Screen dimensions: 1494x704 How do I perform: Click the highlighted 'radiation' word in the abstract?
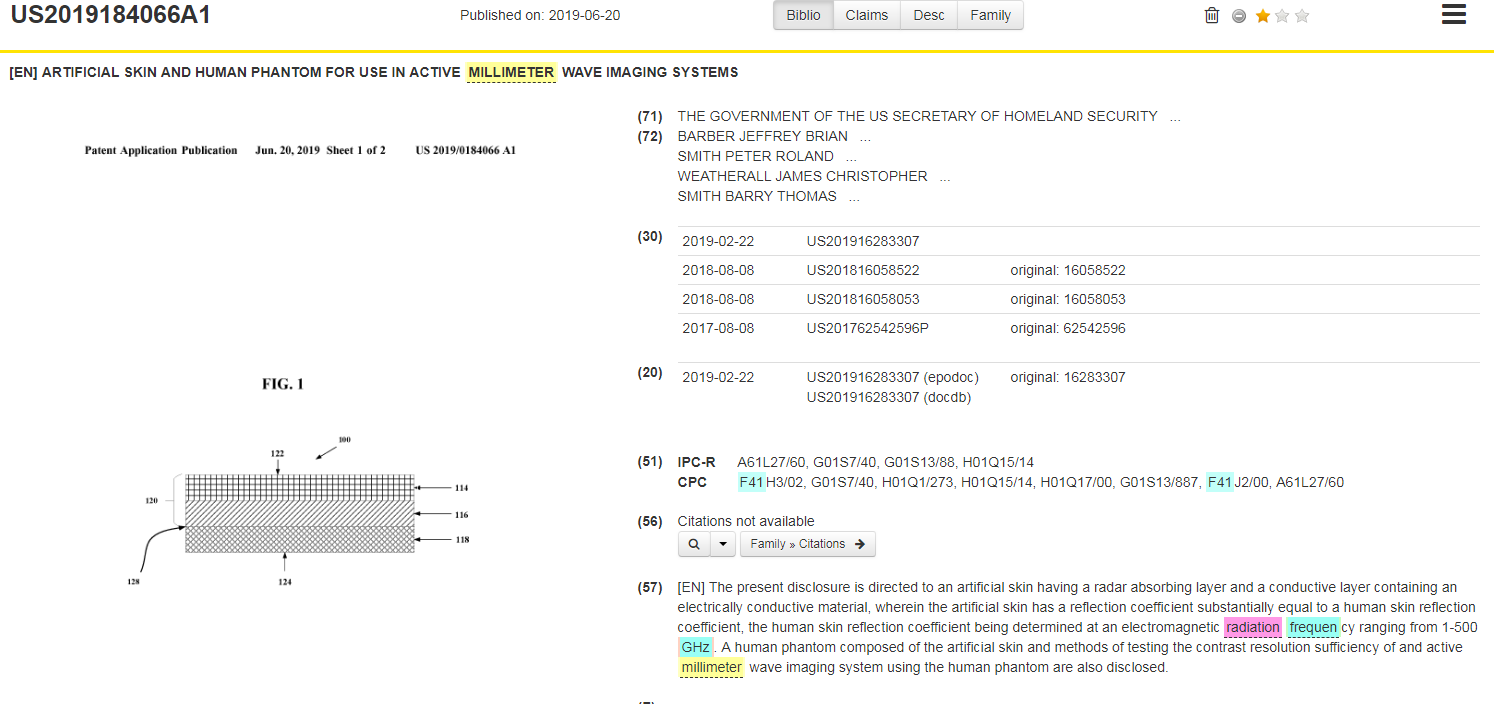1253,627
